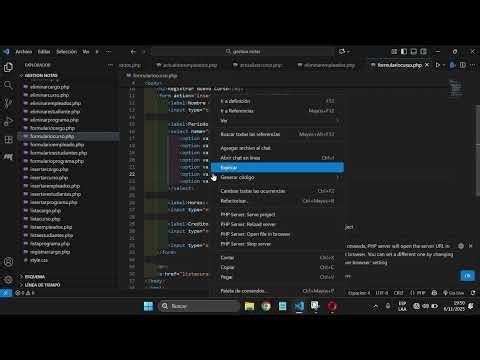Open File Explorer from the taskbar

point(249,306)
